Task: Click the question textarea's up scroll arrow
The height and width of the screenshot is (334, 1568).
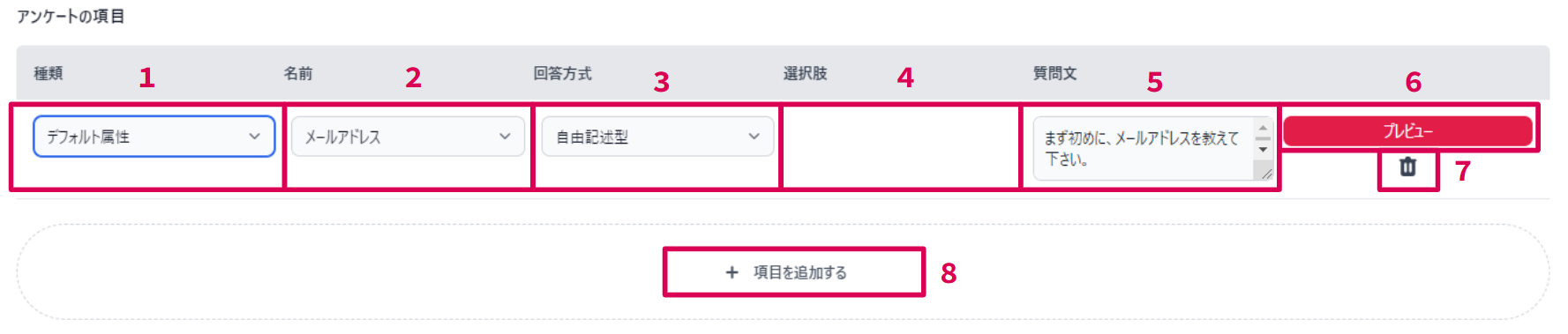Action: (x=1263, y=128)
